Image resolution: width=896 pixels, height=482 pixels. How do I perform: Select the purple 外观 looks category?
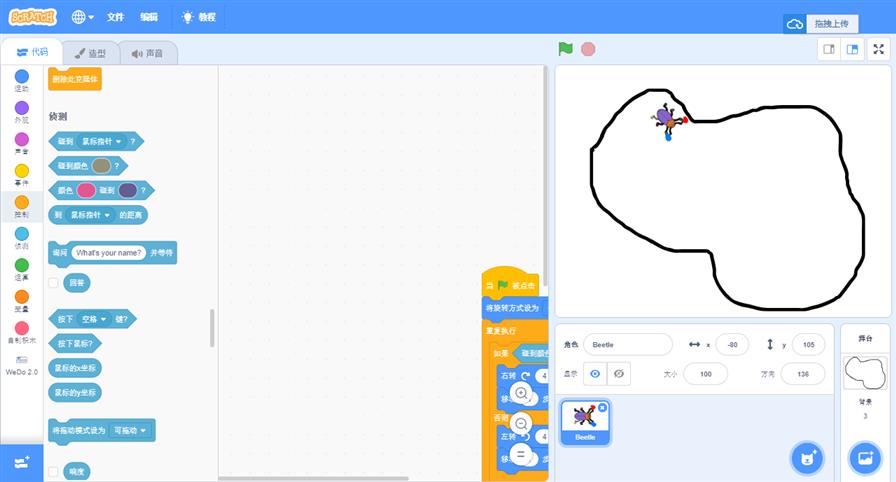[22, 112]
